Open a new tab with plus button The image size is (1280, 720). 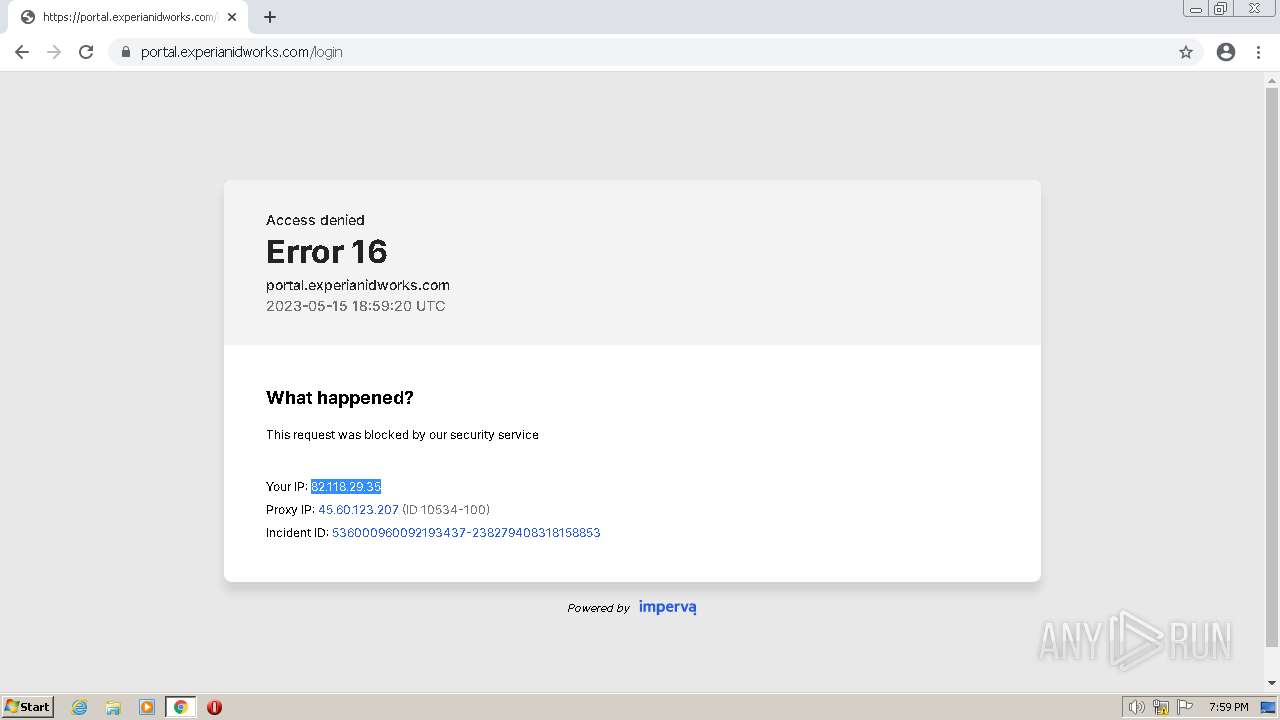point(270,17)
